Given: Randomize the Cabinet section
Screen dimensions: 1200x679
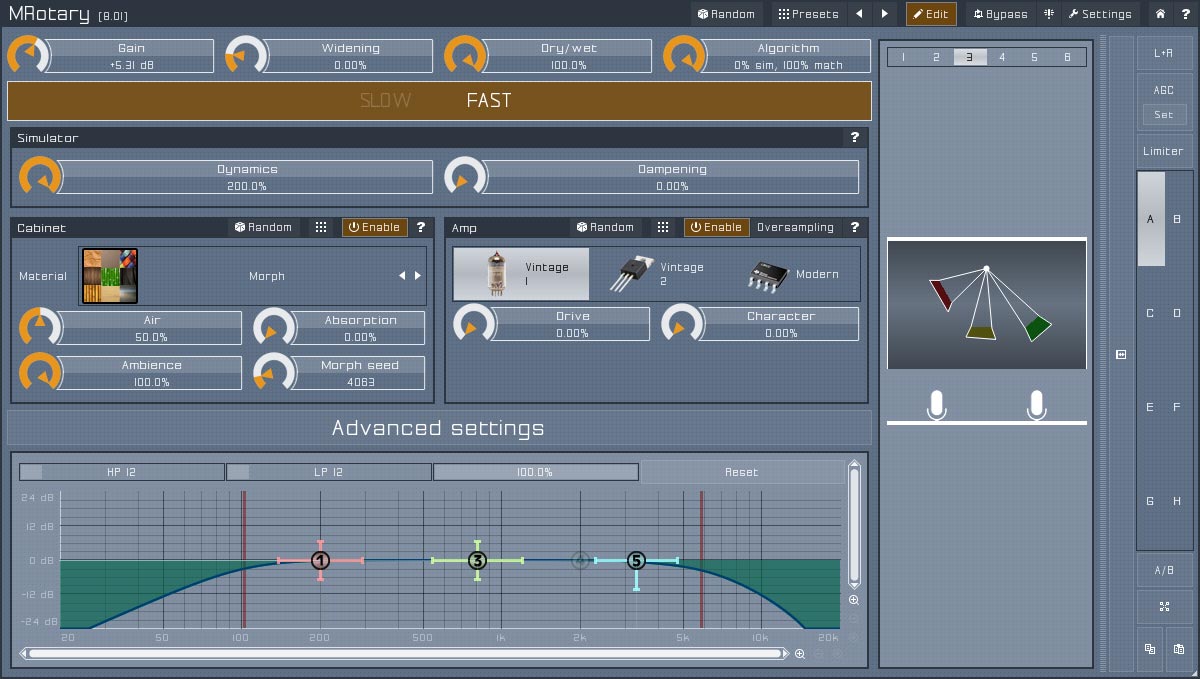Looking at the screenshot, I should coord(264,227).
